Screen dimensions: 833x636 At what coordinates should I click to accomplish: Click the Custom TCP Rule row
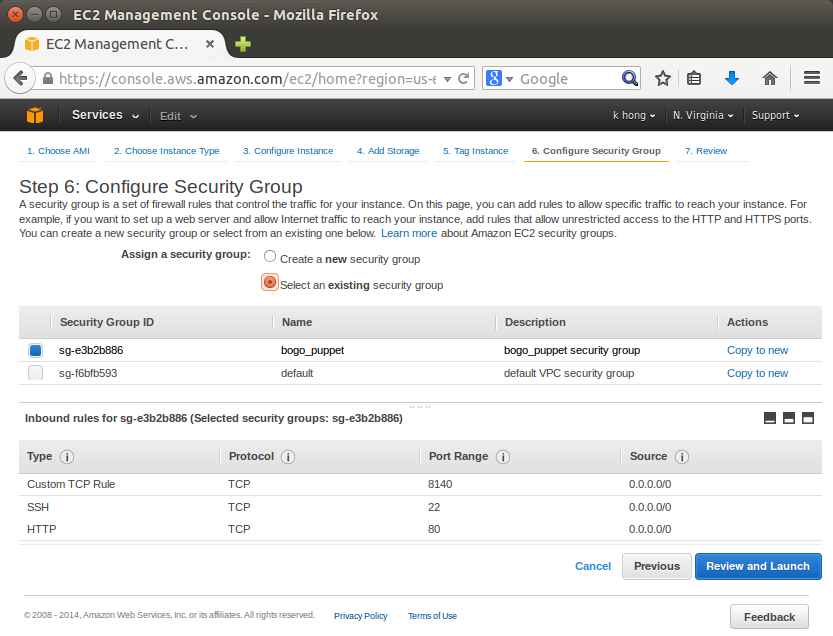point(420,484)
